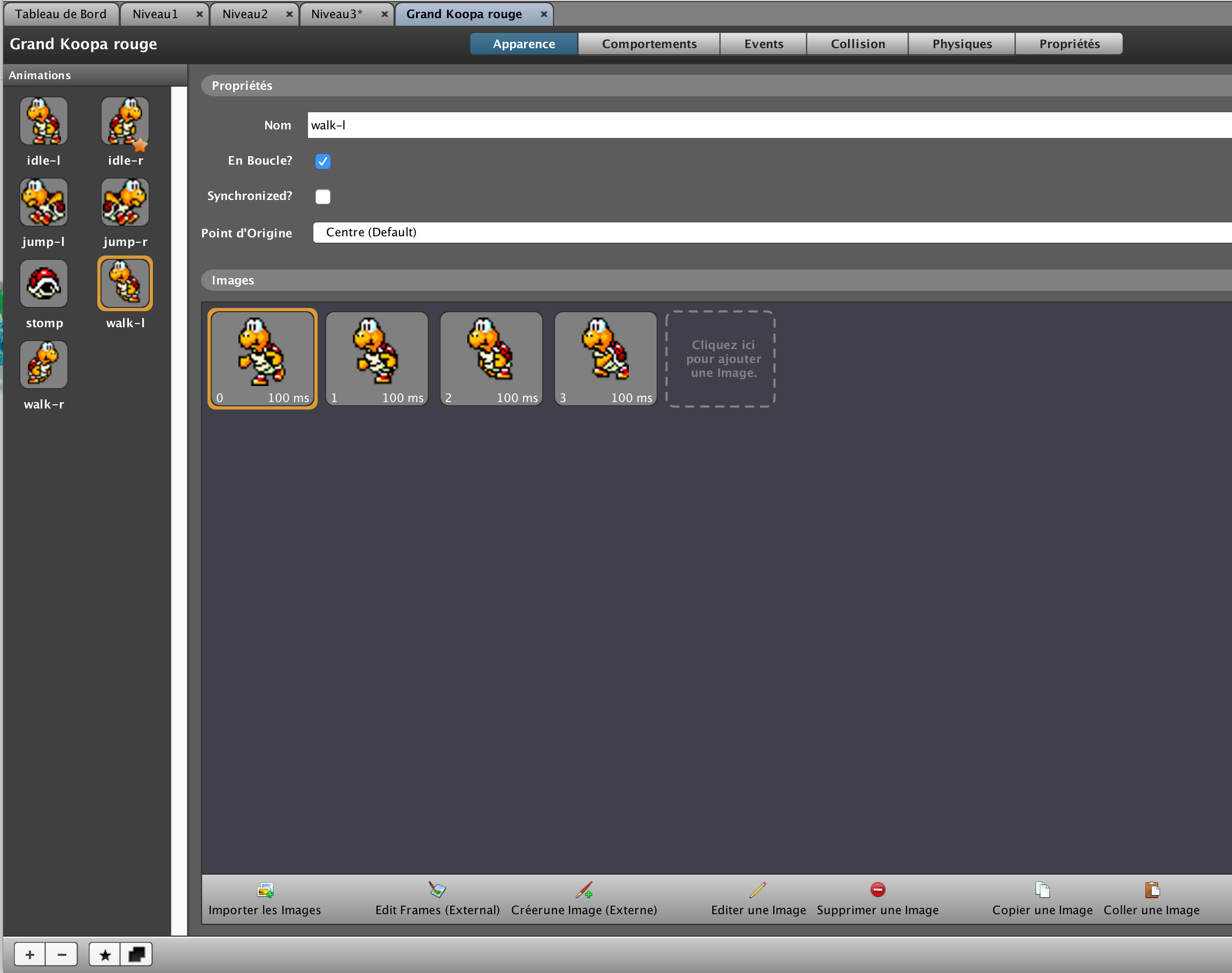The image size is (1232, 973).
Task: Select the idle-l animation thumbnail
Action: tap(44, 121)
